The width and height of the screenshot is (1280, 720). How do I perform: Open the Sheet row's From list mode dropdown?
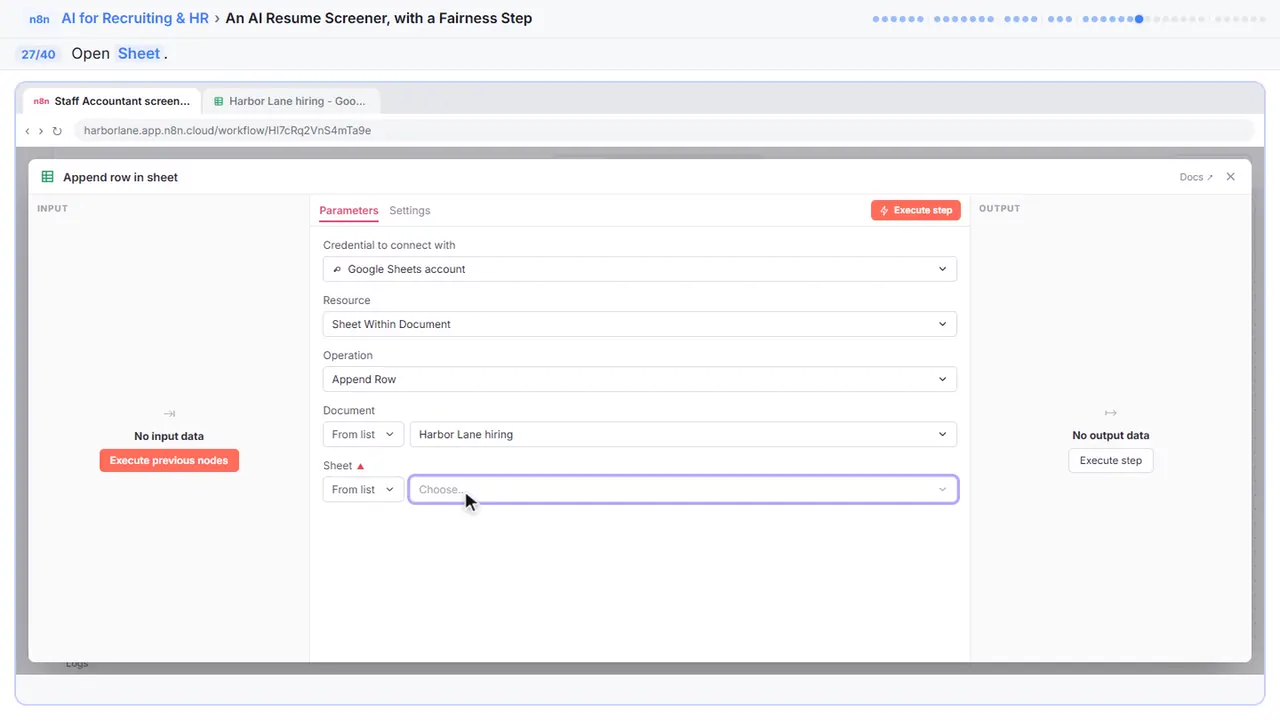(x=364, y=489)
